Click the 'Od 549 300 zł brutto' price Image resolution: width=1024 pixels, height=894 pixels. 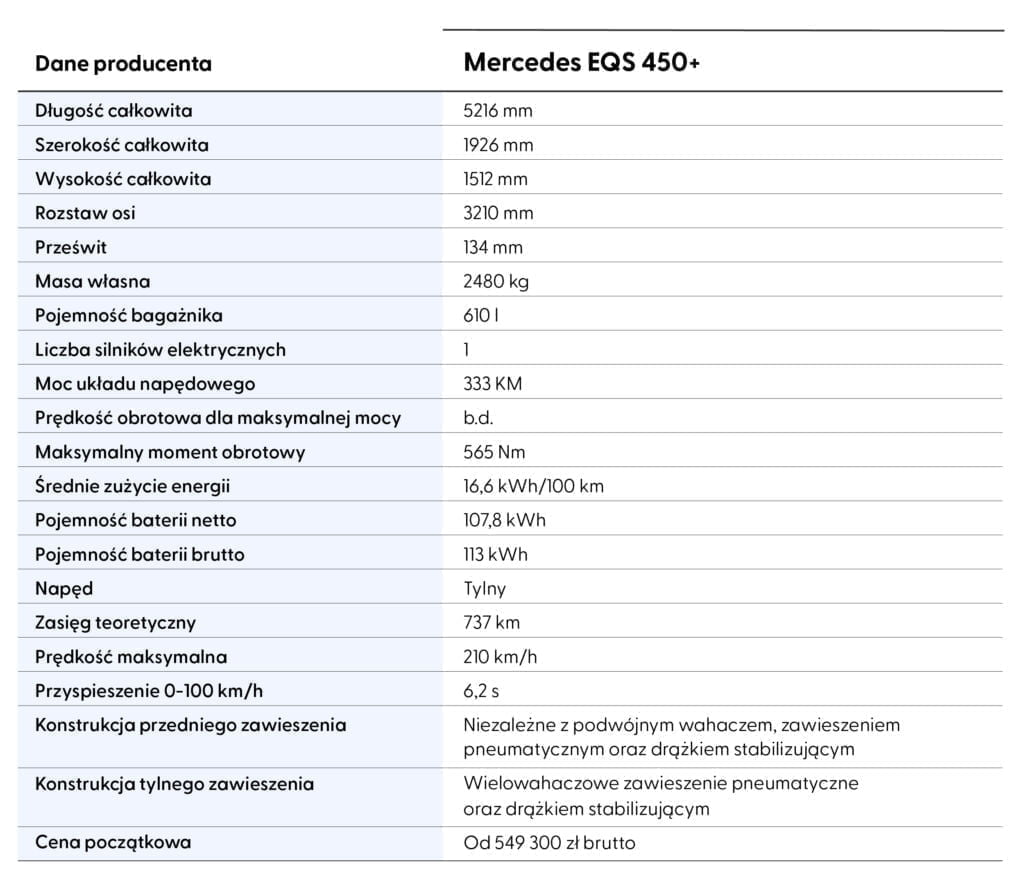(x=549, y=842)
